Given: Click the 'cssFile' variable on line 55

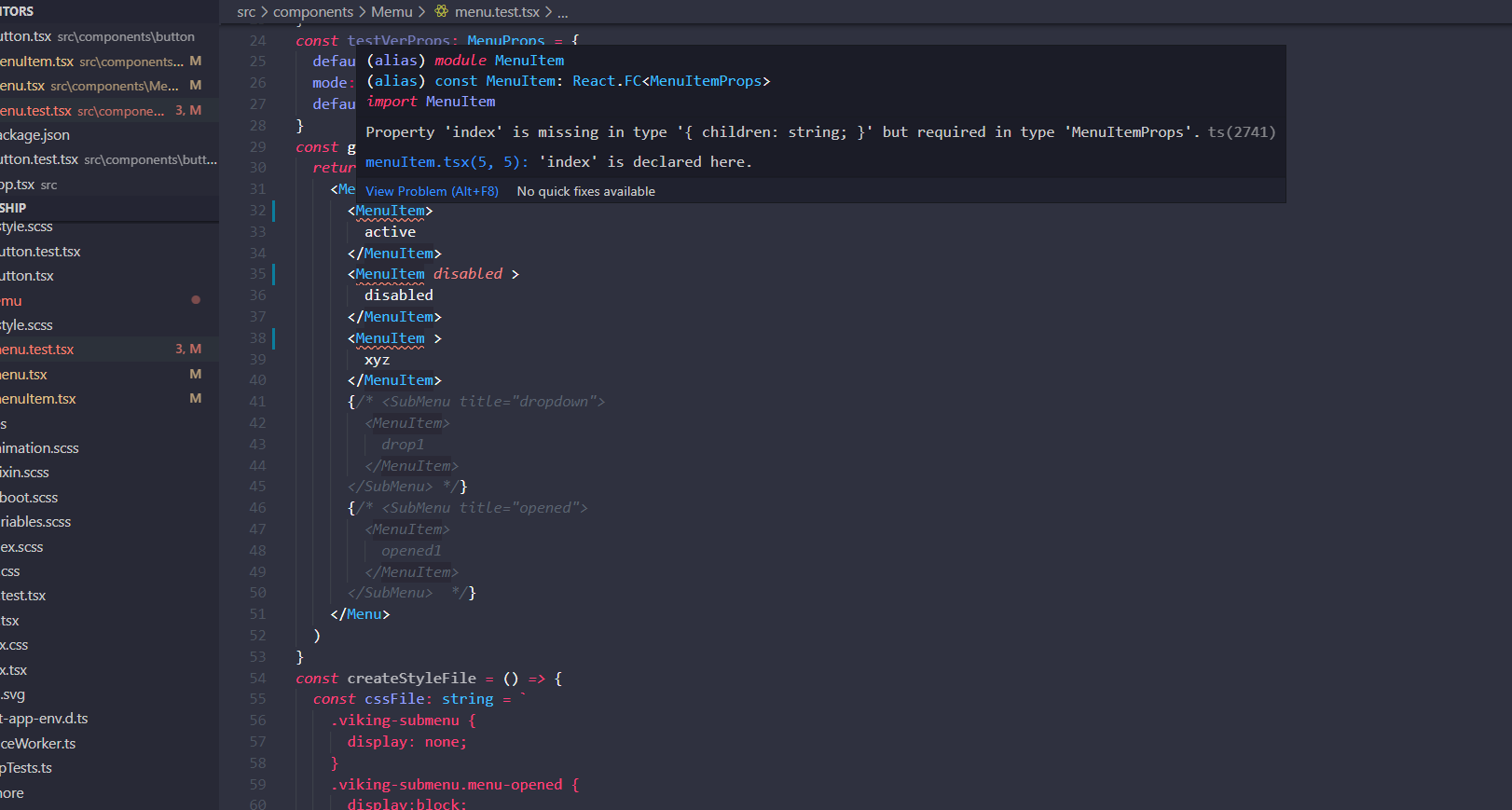Looking at the screenshot, I should 394,699.
